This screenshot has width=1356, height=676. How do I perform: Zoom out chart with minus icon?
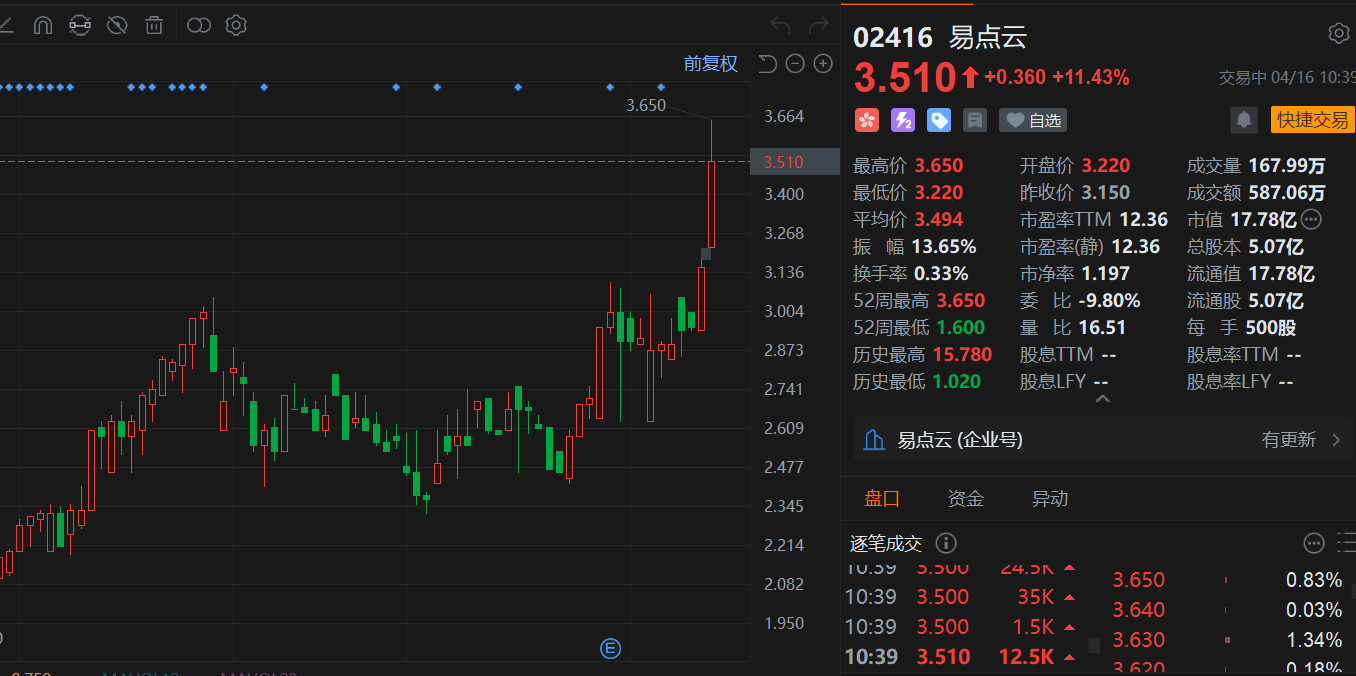(x=795, y=64)
